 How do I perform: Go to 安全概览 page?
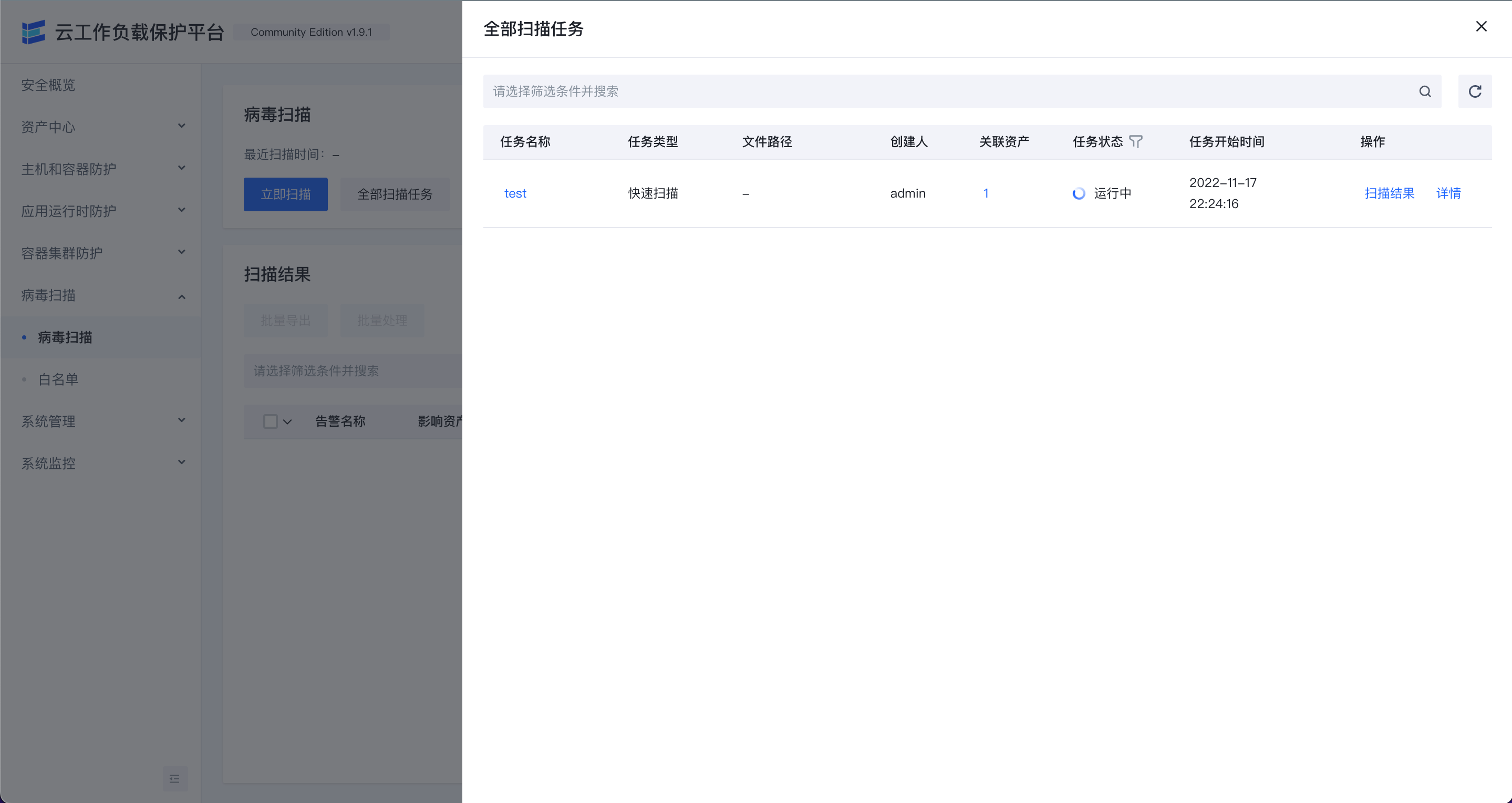(48, 85)
